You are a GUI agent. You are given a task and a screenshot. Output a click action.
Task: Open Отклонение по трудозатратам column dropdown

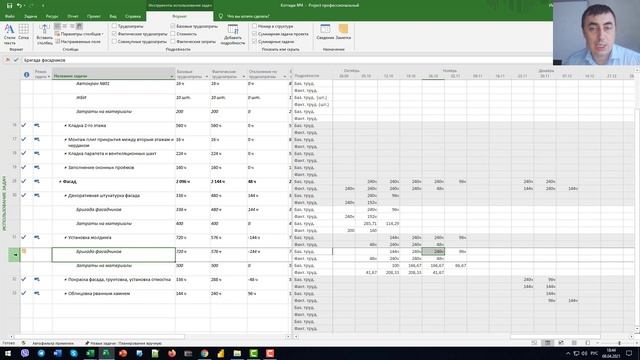tap(285, 76)
